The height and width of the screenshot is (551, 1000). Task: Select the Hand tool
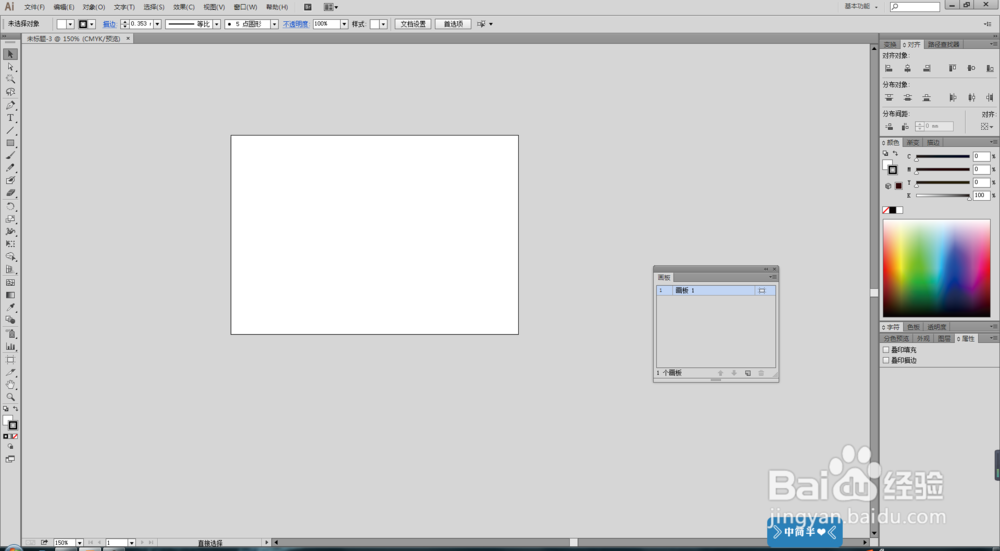tap(10, 385)
